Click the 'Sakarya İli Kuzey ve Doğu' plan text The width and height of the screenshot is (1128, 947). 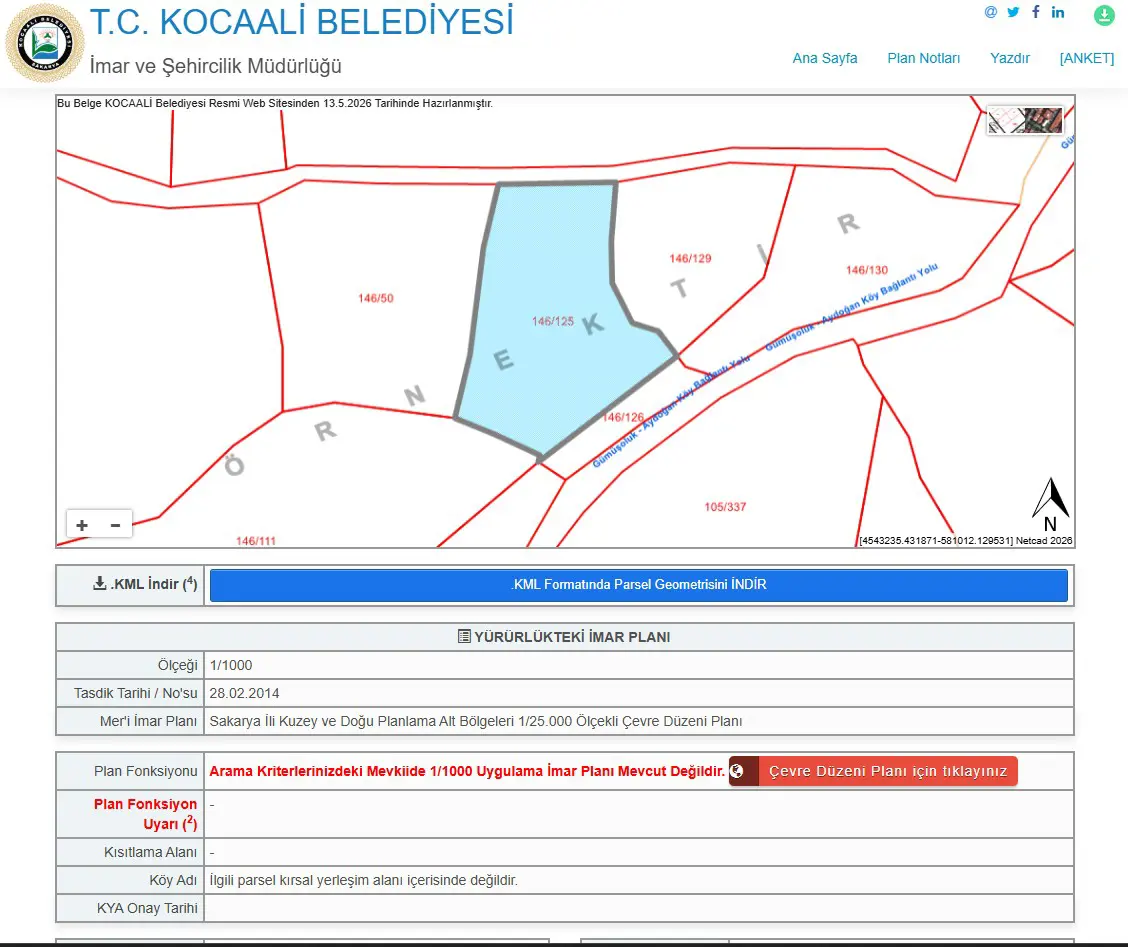(476, 721)
